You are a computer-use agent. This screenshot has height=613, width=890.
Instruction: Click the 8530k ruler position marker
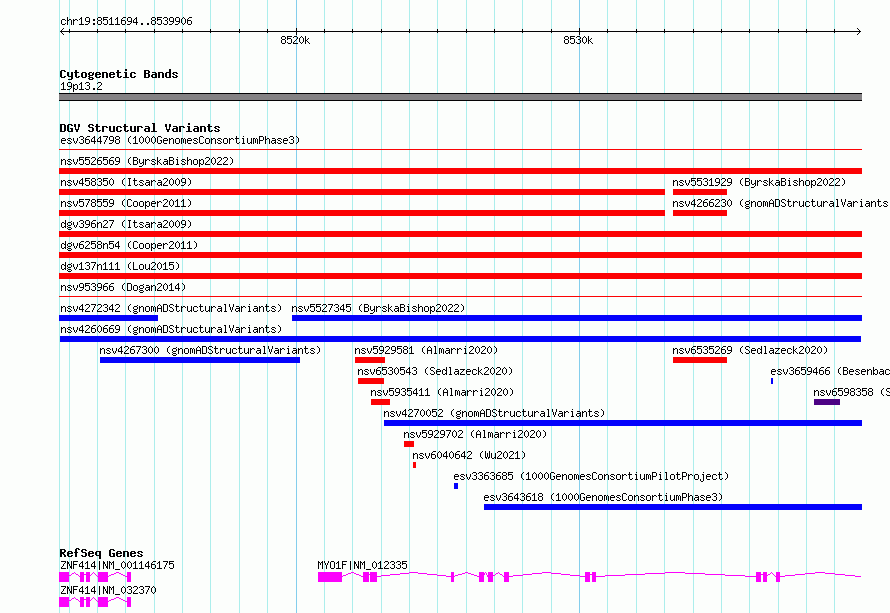point(578,40)
